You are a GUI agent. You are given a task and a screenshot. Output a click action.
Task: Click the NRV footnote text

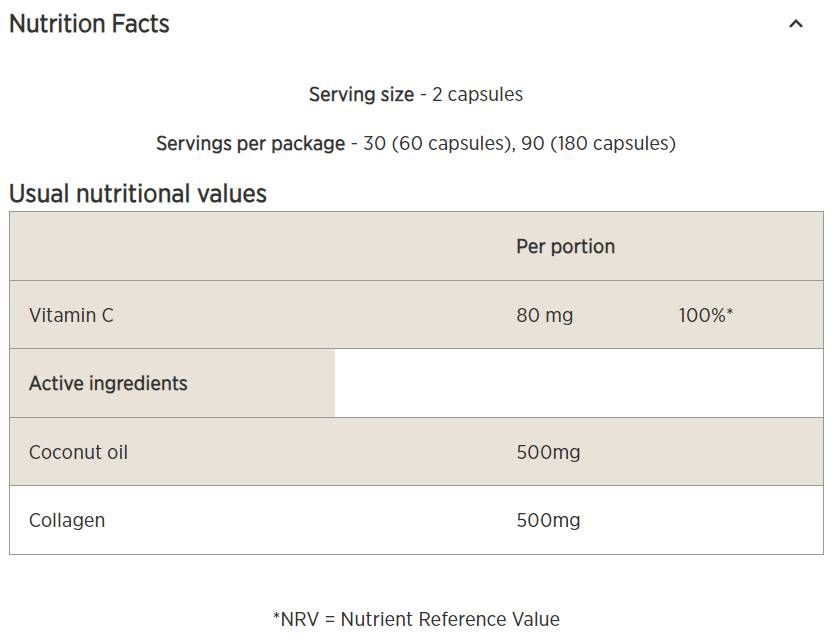418,619
